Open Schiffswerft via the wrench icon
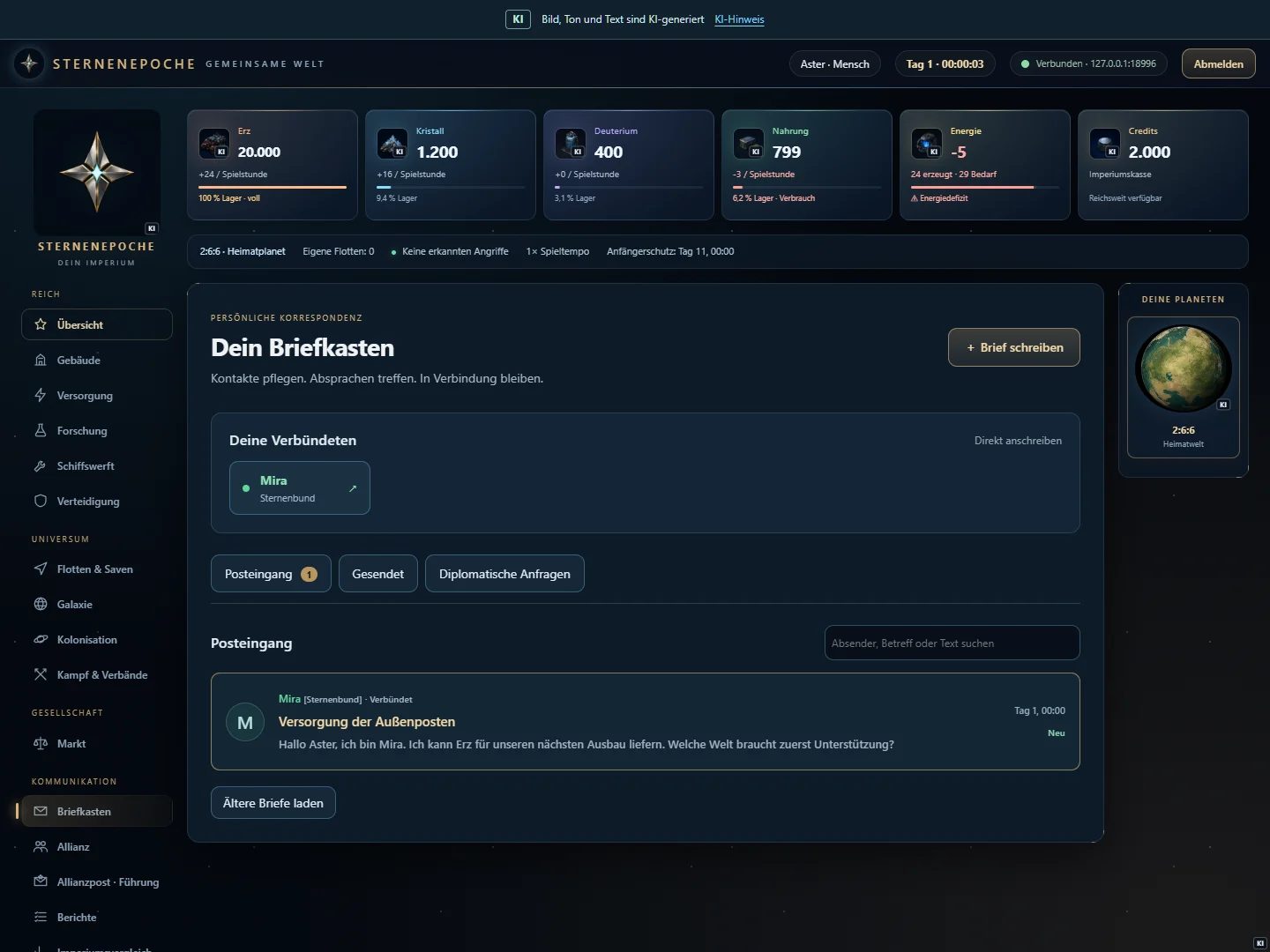The image size is (1270, 952). click(41, 465)
